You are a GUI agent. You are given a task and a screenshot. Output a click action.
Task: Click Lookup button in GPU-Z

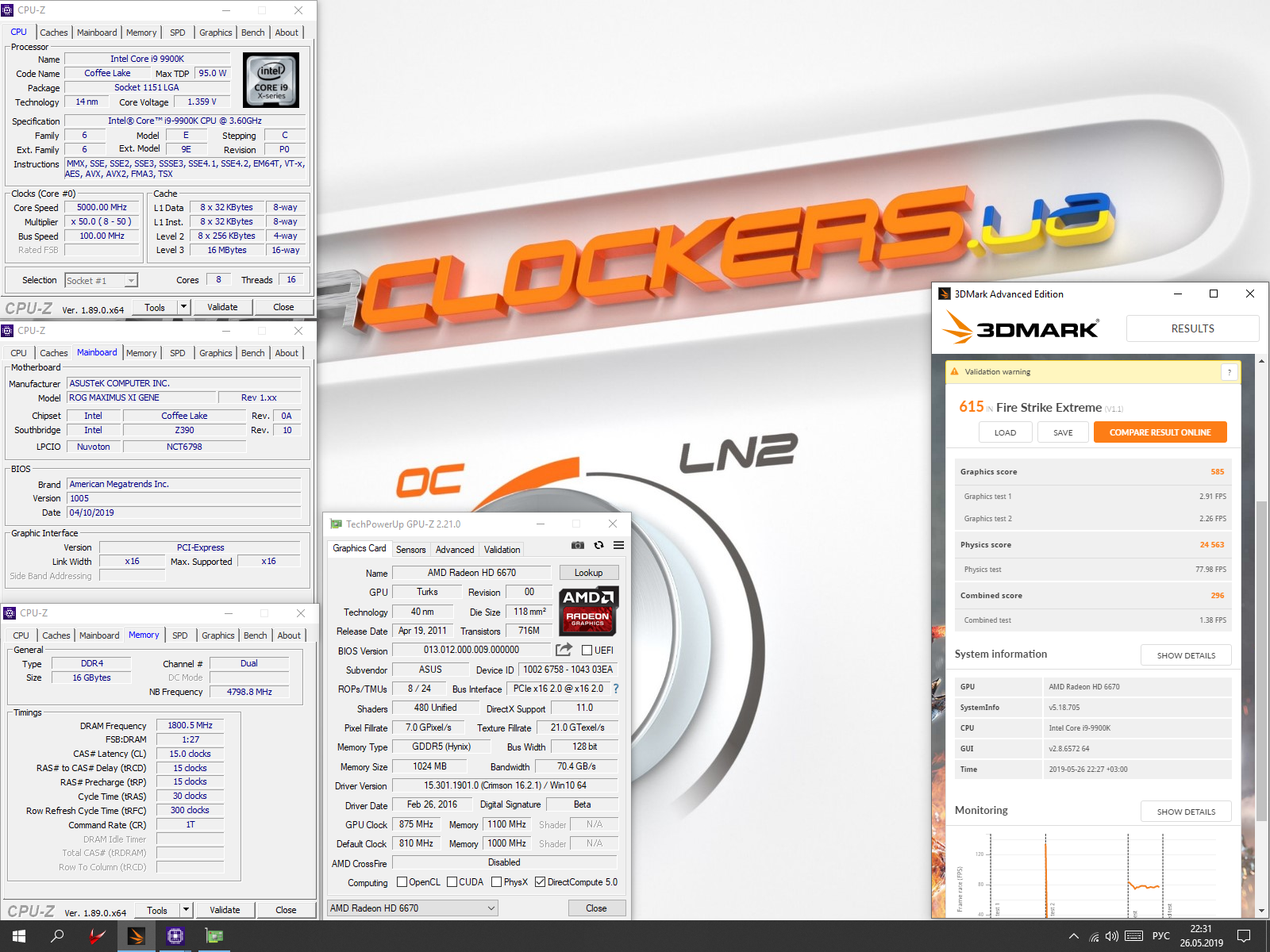click(x=588, y=573)
